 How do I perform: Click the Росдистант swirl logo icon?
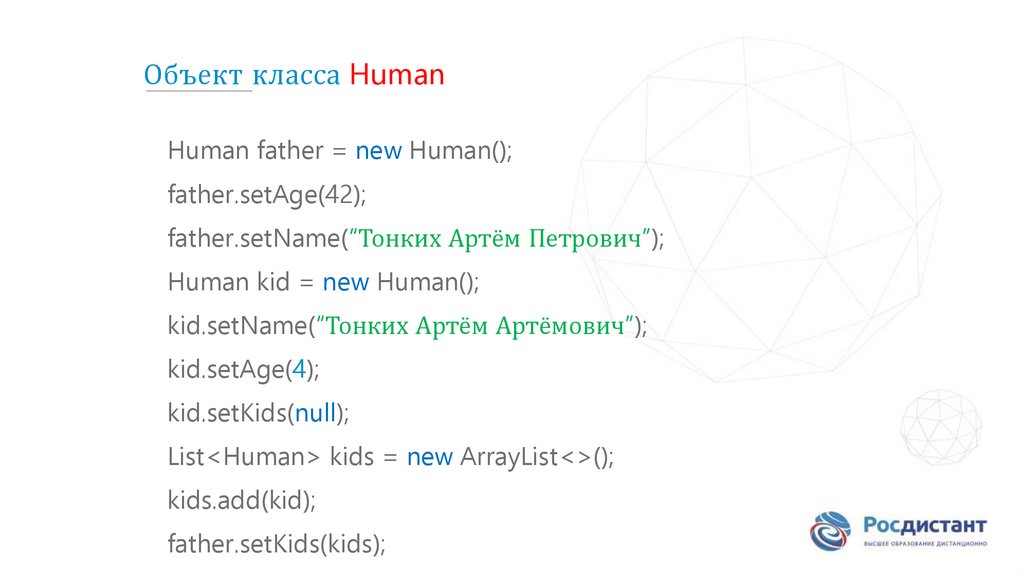(829, 530)
